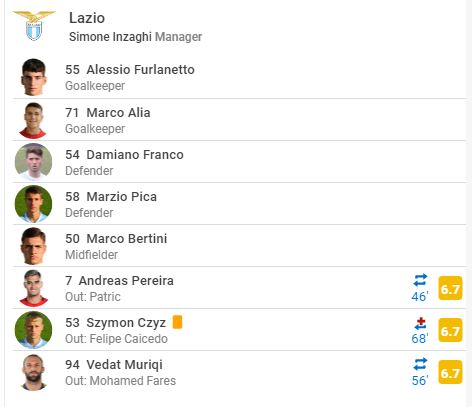This screenshot has width=472, height=407.
Task: Open Marzio Pica's player photo
Action: point(33,204)
